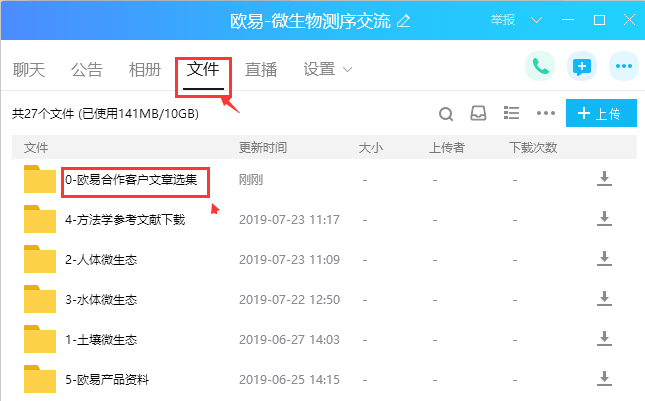This screenshot has width=645, height=401.
Task: Sort by 文件 name column header
Action: pyautogui.click(x=36, y=148)
